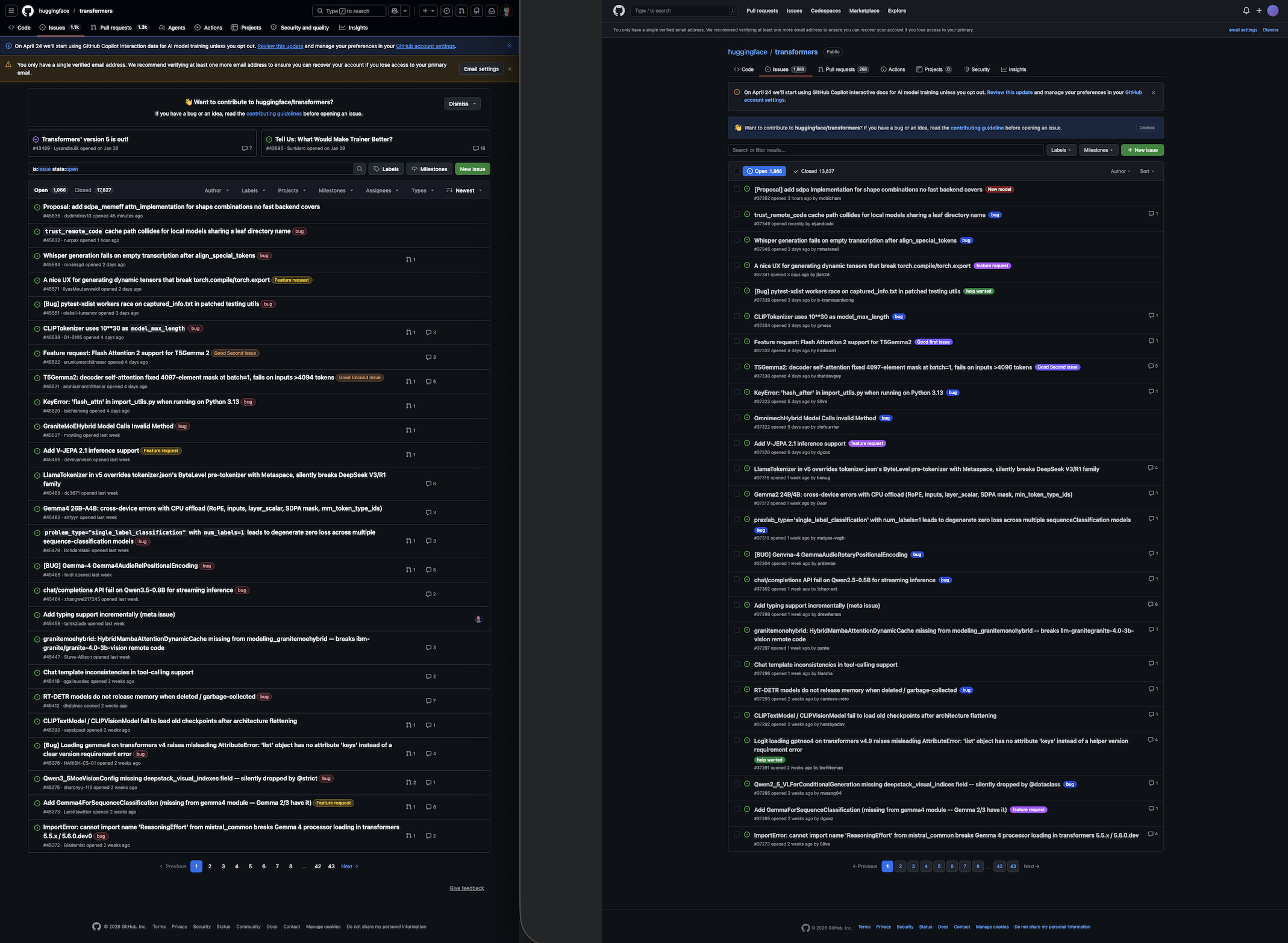
Task: Select the checkbox for Add V-JEPA 2.1 issue
Action: [737, 443]
